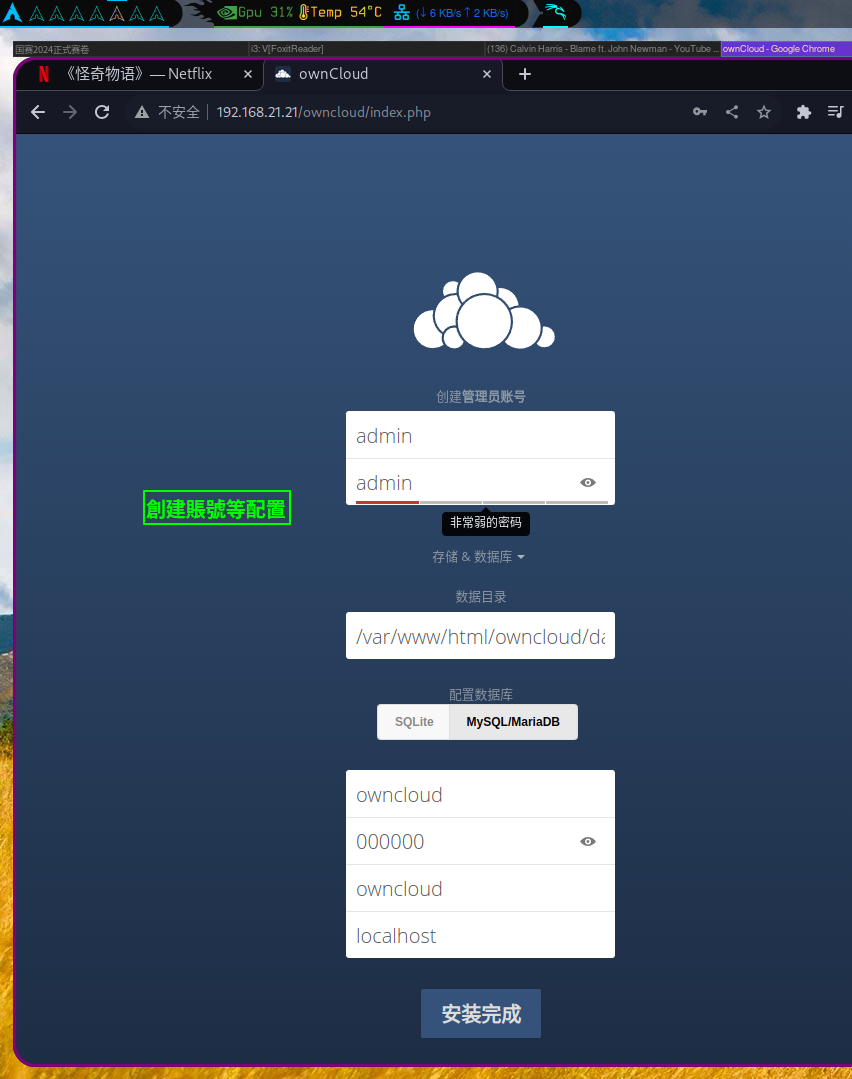Open a new browser tab

(524, 73)
